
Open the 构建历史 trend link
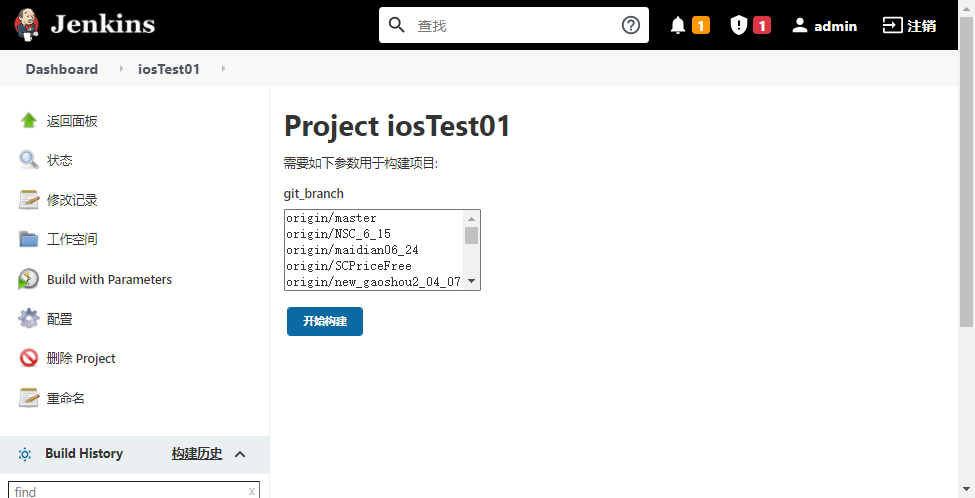(x=197, y=454)
